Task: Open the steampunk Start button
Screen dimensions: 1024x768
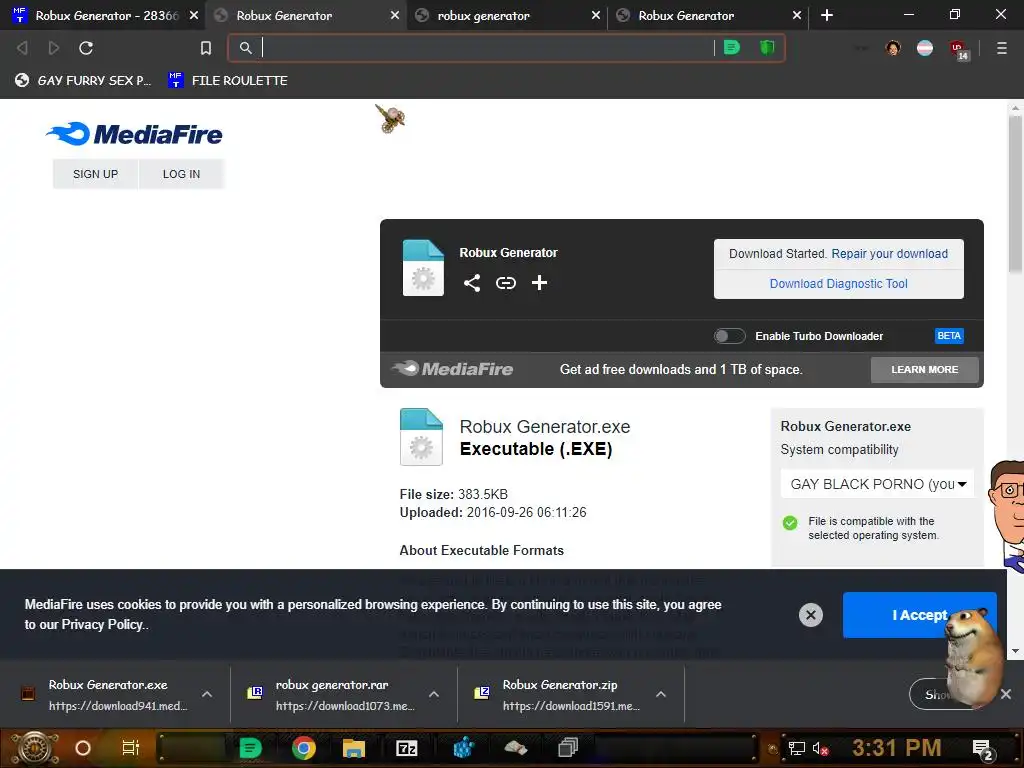Action: click(35, 748)
